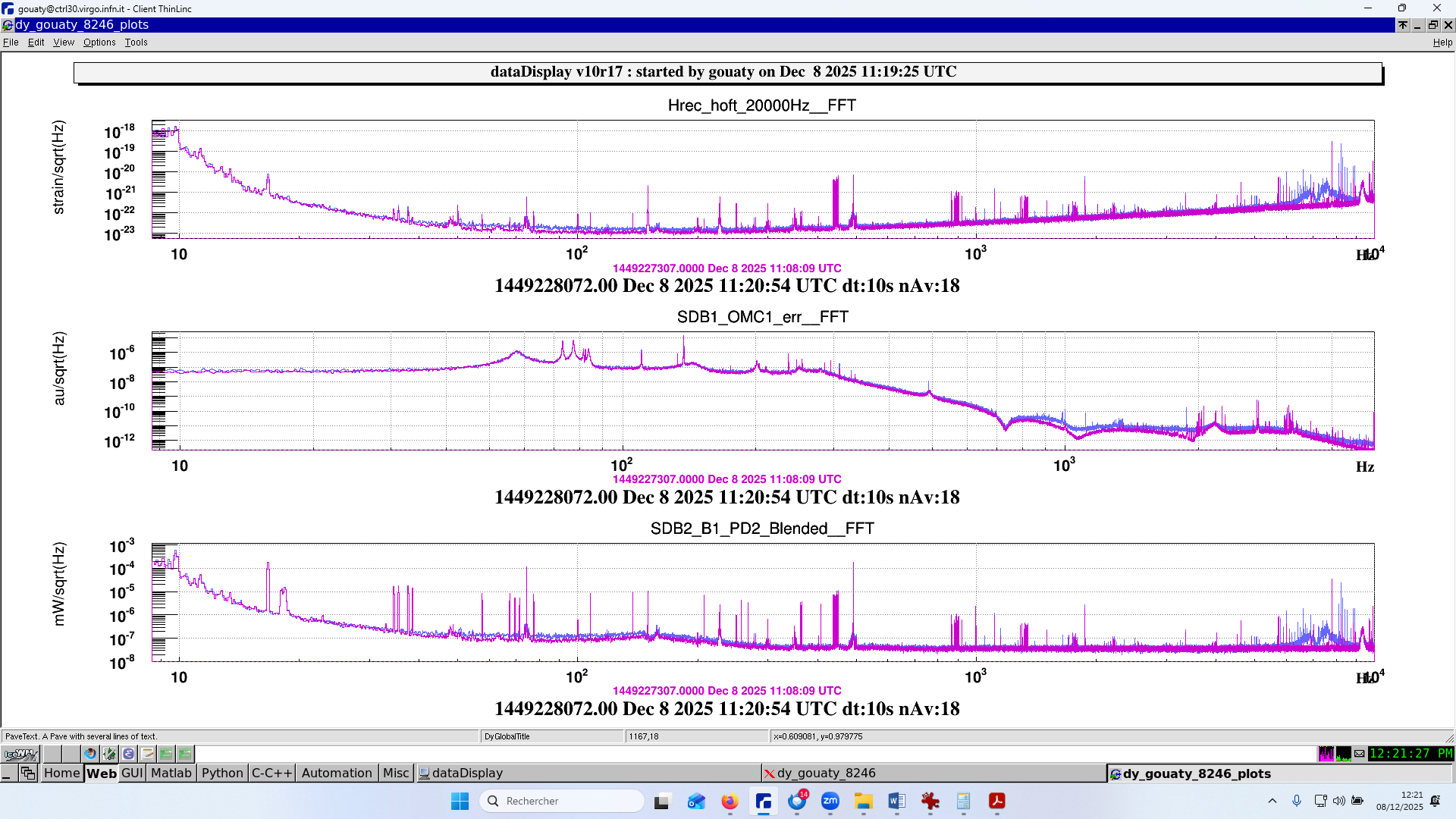
Task: Open Adobe Acrobat from Windows taskbar
Action: coord(996,801)
